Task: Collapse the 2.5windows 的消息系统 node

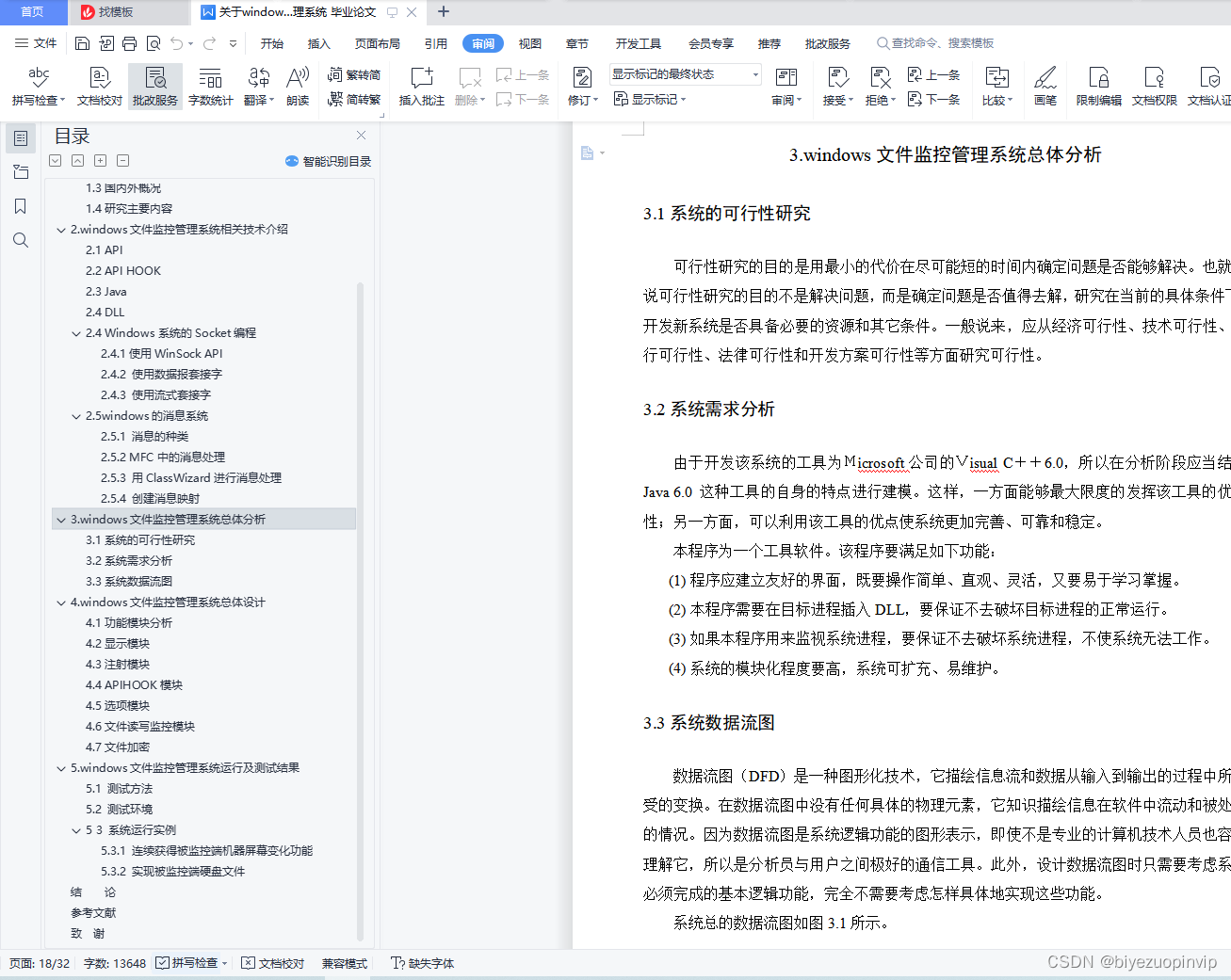Action: [x=76, y=416]
